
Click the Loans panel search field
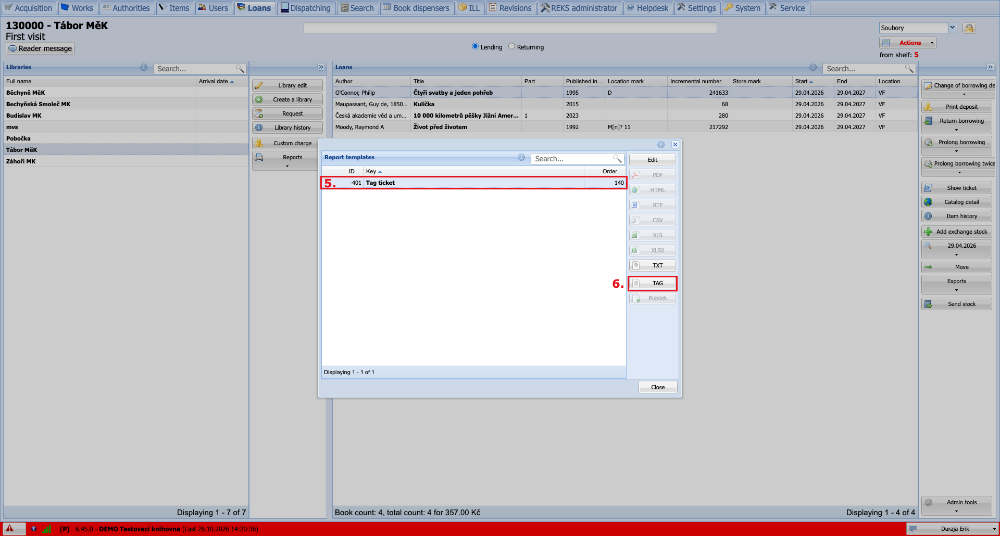click(864, 68)
